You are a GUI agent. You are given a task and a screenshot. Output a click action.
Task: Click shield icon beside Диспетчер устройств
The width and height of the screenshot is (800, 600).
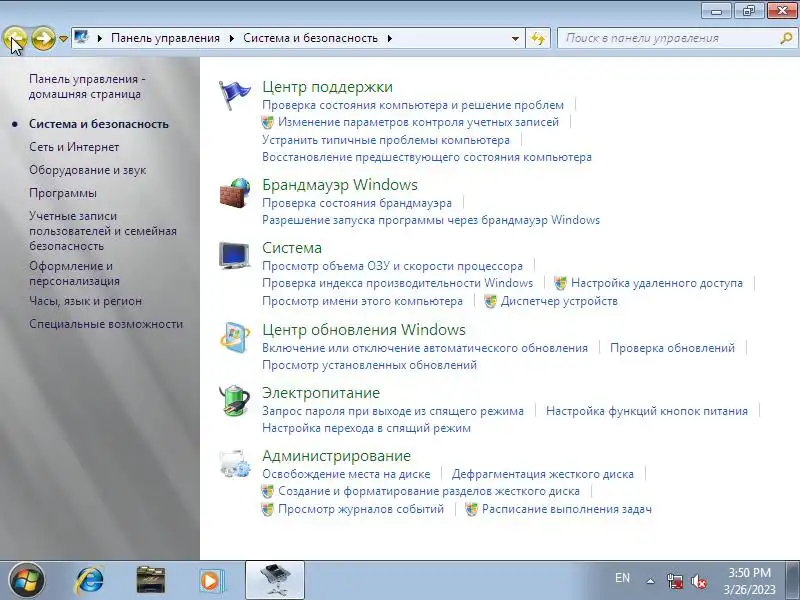click(x=490, y=301)
